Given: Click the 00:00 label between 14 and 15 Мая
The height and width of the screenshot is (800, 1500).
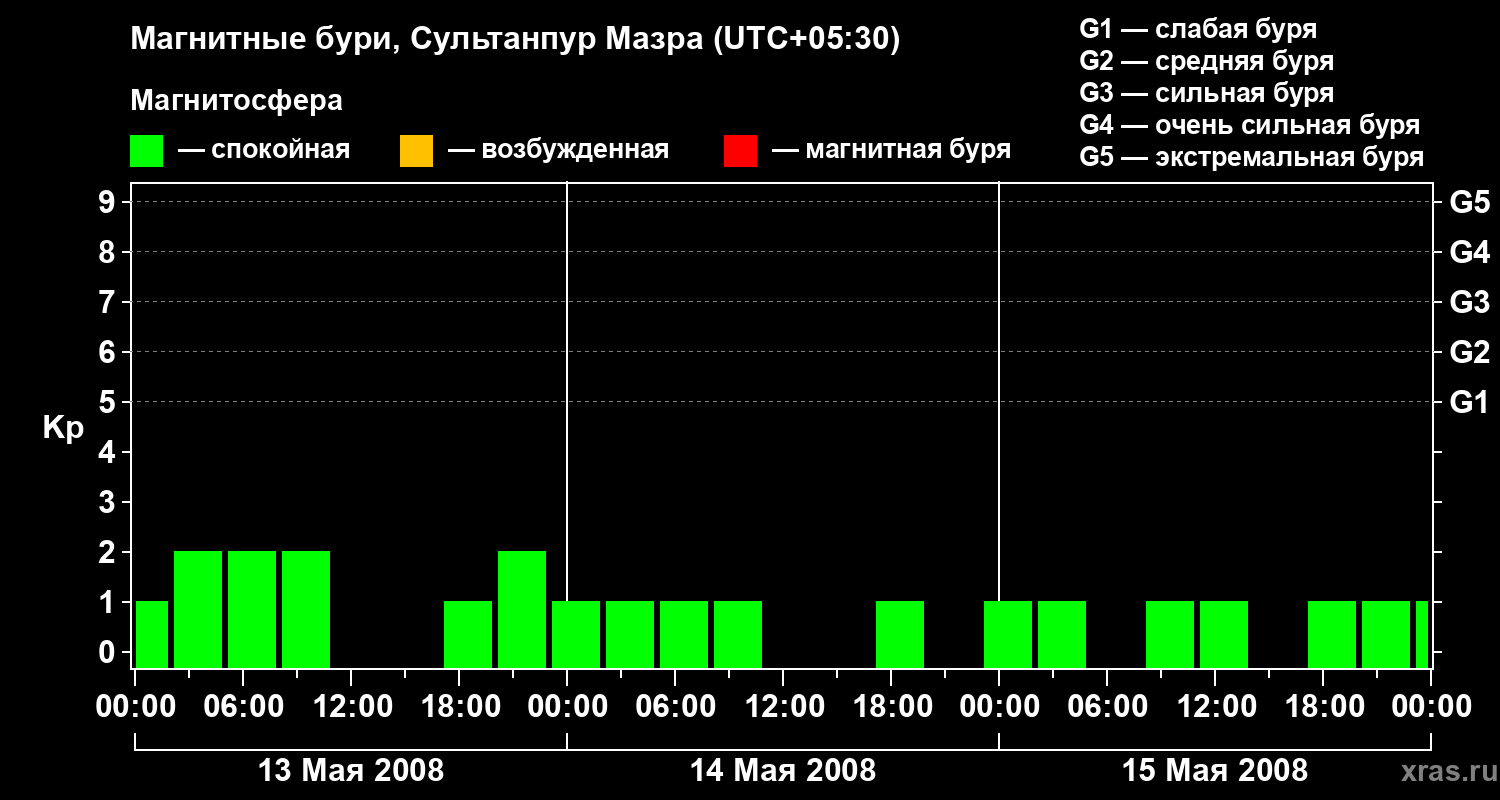Looking at the screenshot, I should click(999, 707).
